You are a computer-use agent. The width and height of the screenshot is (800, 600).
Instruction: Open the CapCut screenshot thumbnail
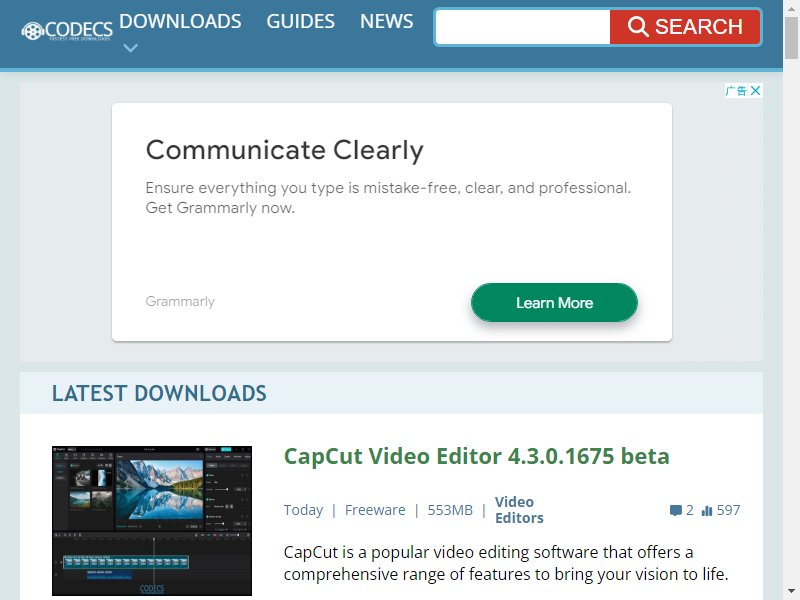pos(152,521)
